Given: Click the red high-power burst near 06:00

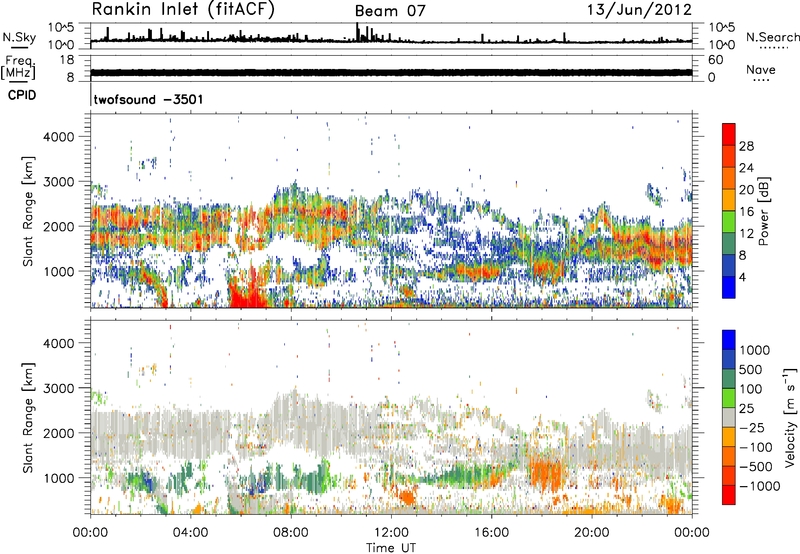Looking at the screenshot, I should [247, 293].
